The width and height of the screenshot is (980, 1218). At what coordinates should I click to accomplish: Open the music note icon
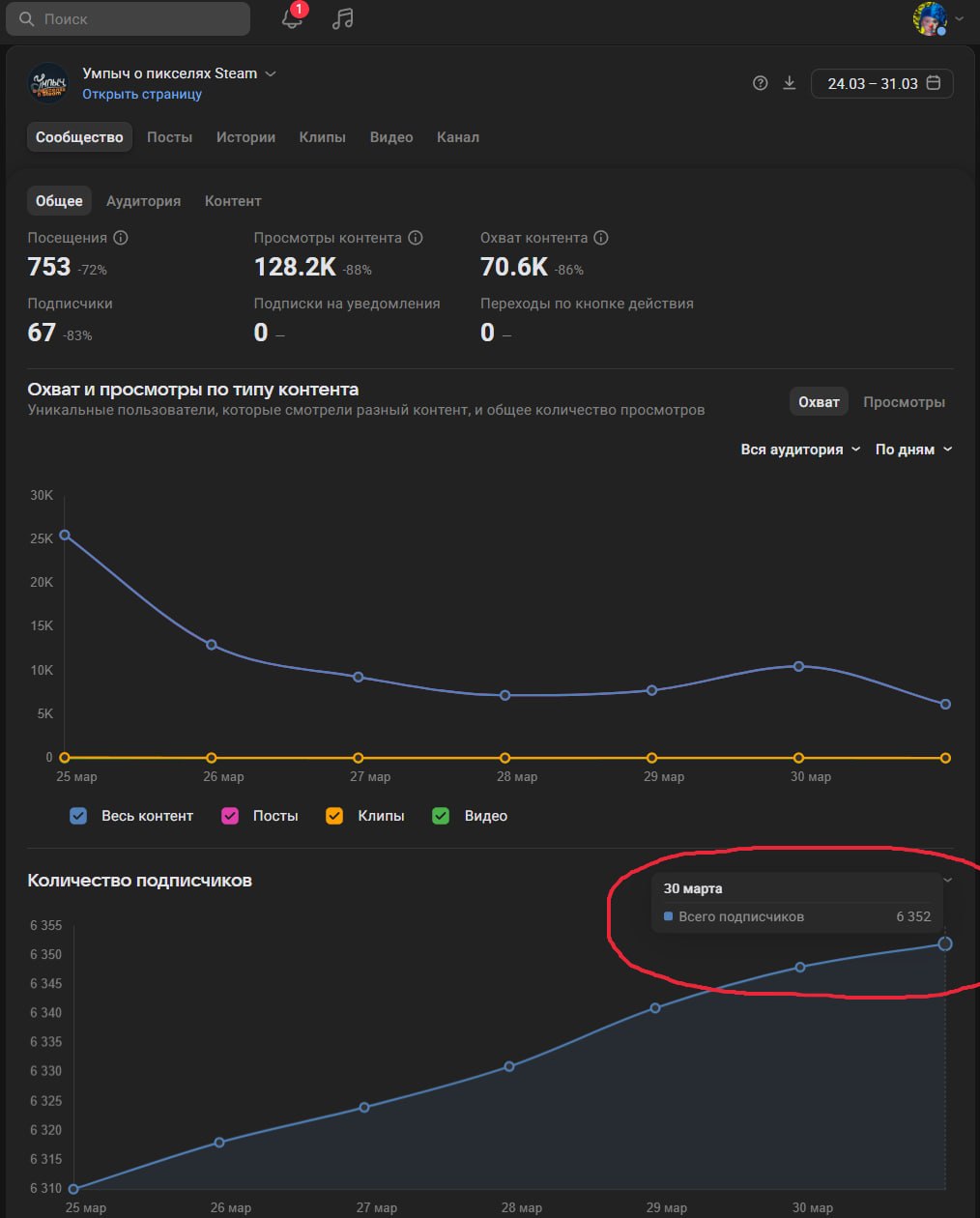[342, 18]
